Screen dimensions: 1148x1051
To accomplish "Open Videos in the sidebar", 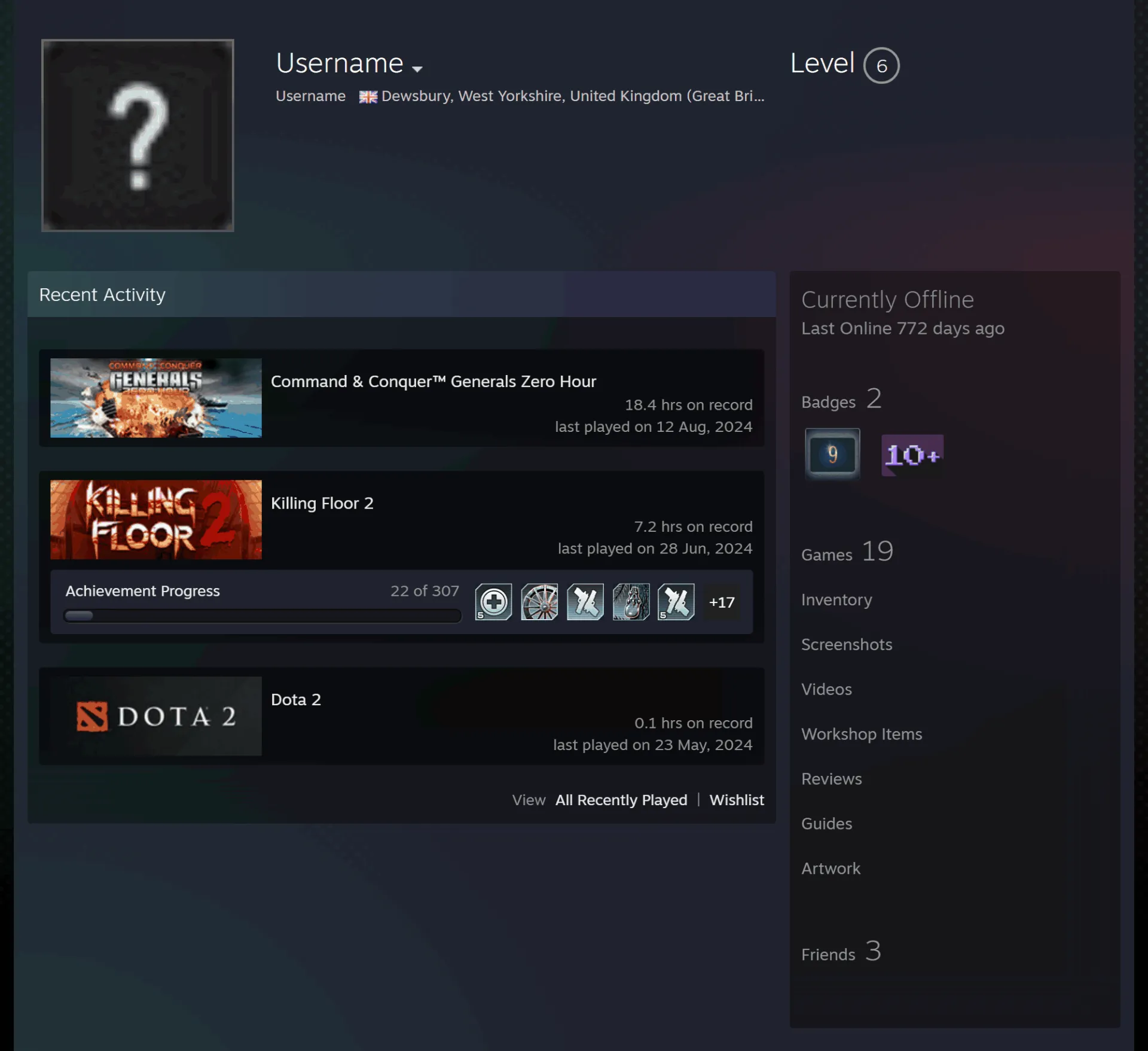I will 826,689.
